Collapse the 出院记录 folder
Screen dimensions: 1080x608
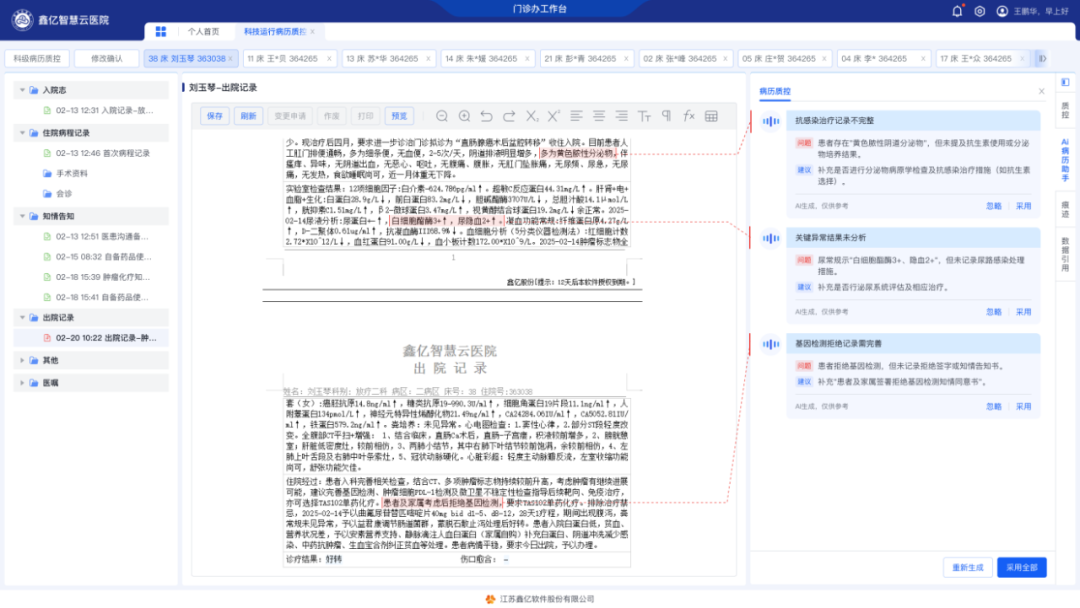click(x=22, y=317)
